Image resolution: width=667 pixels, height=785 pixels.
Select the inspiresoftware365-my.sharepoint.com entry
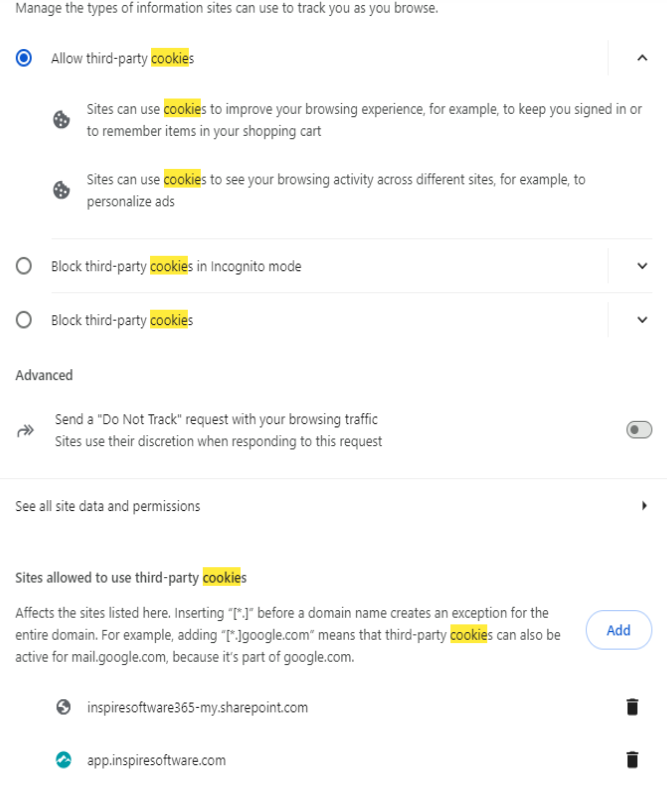(x=197, y=707)
